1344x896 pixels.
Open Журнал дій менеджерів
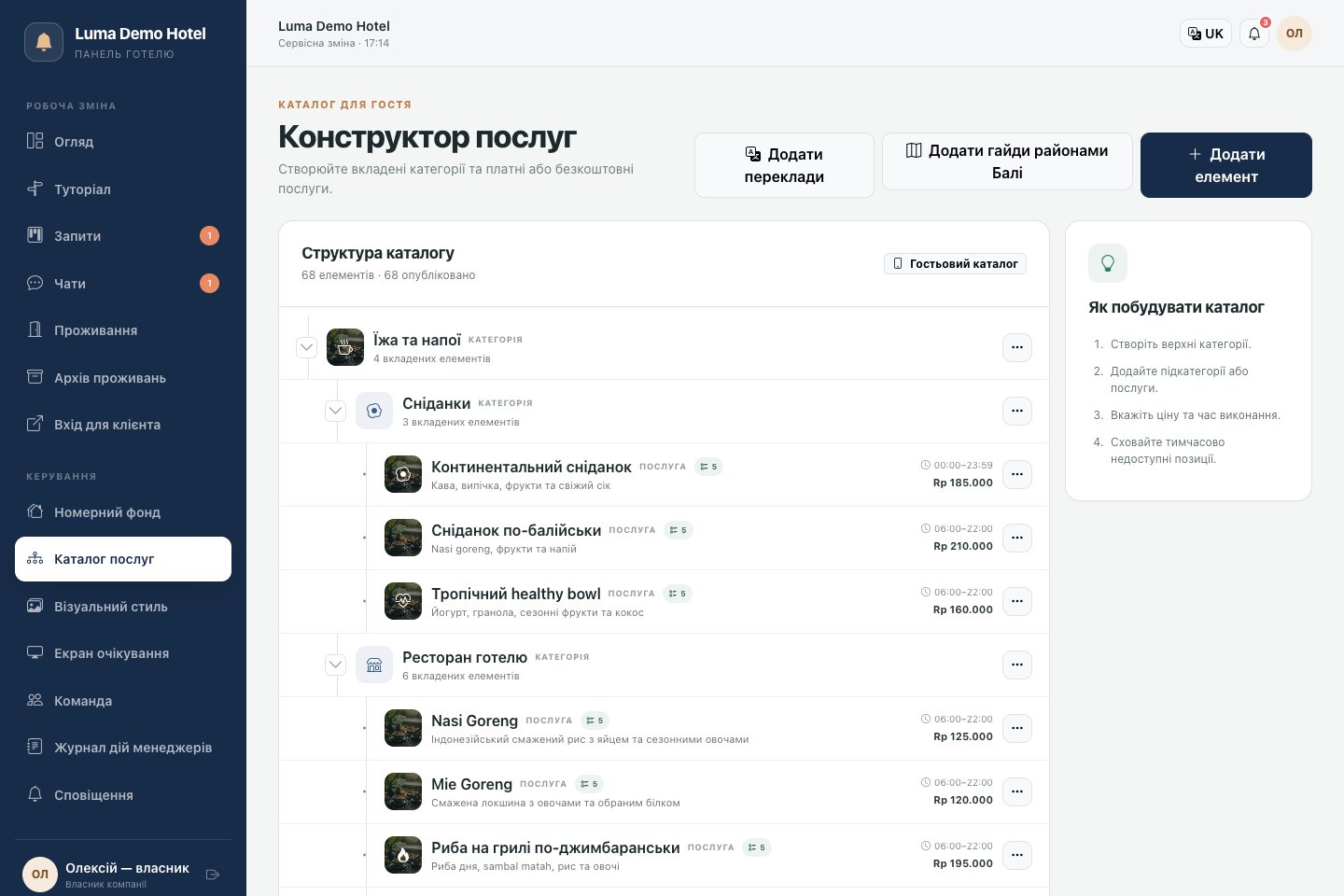coord(123,747)
